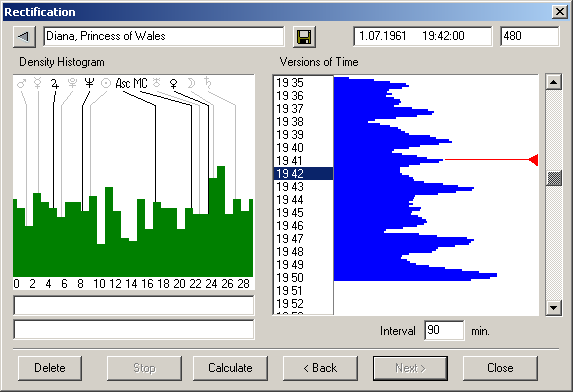573x392 pixels.
Task: Click the scrollbar down arrow
Action: click(554, 308)
